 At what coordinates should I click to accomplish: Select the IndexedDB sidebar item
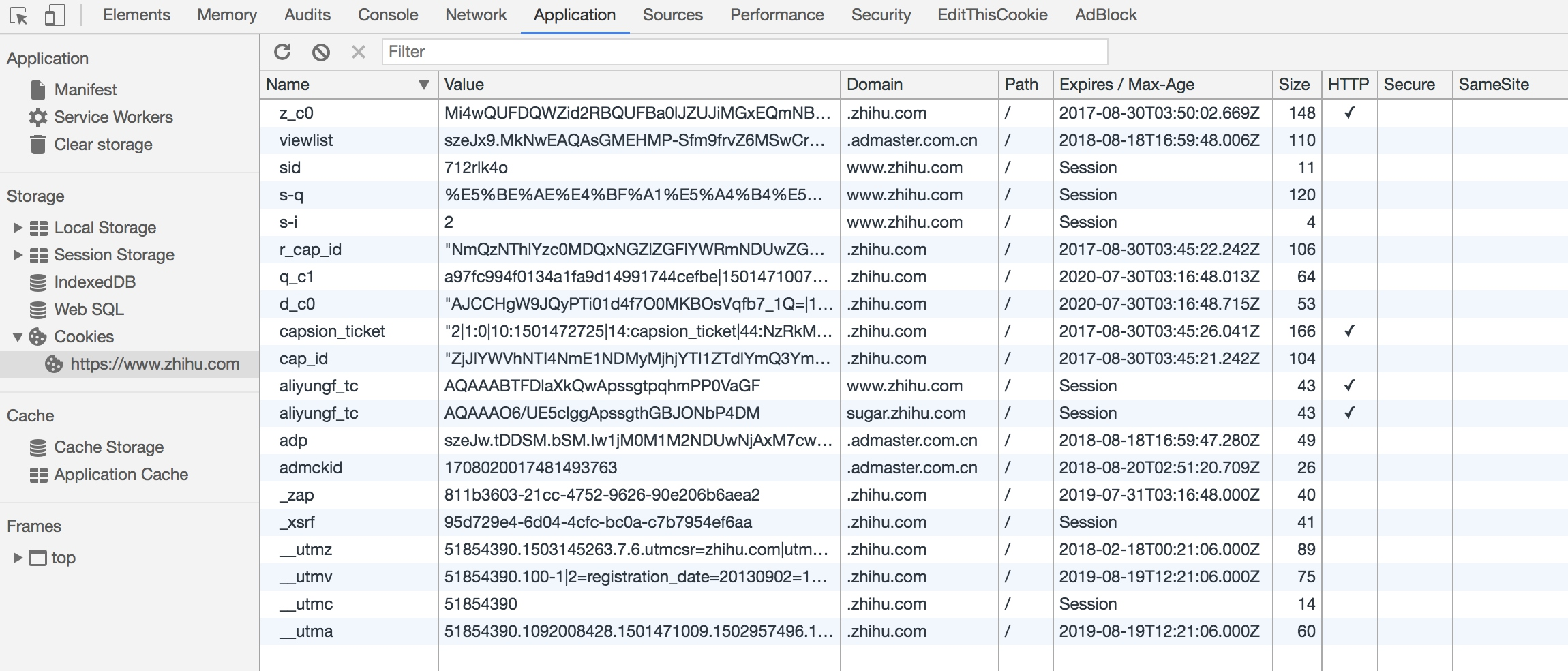click(95, 282)
